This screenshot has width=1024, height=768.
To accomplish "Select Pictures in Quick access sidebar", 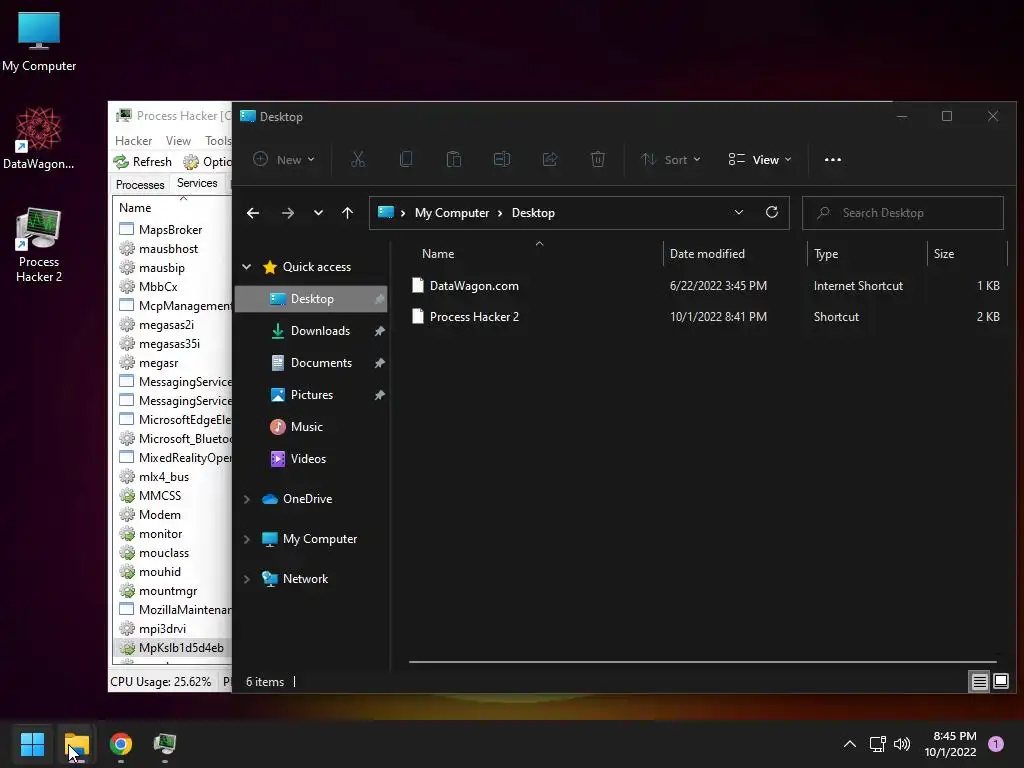I will (x=311, y=395).
